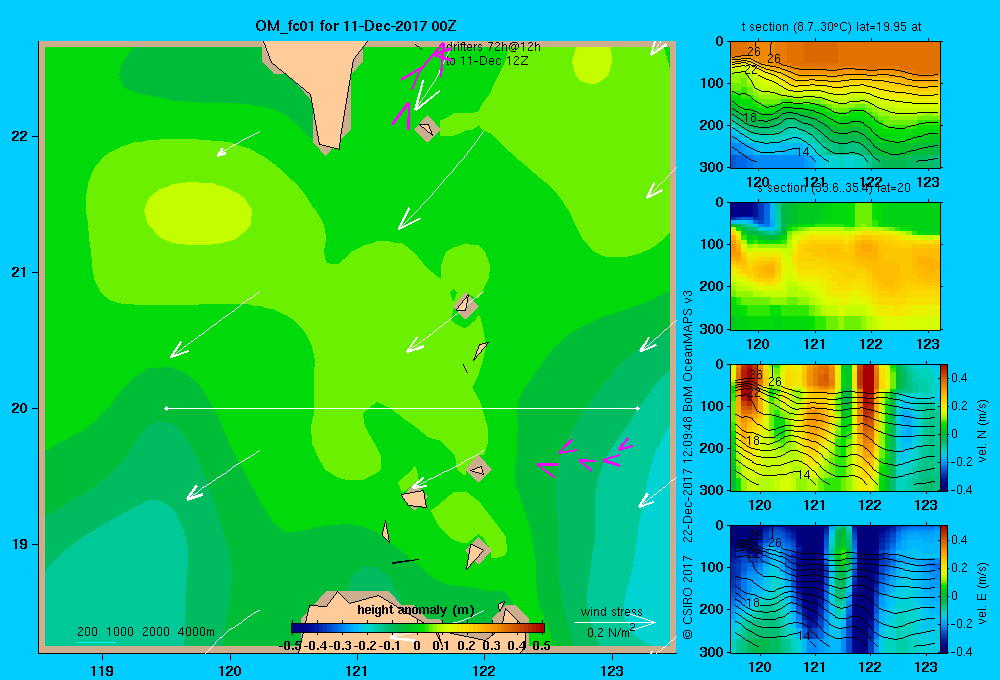This screenshot has width=1000, height=680.
Task: Click the latitude 21 axis label
Action: point(19,272)
